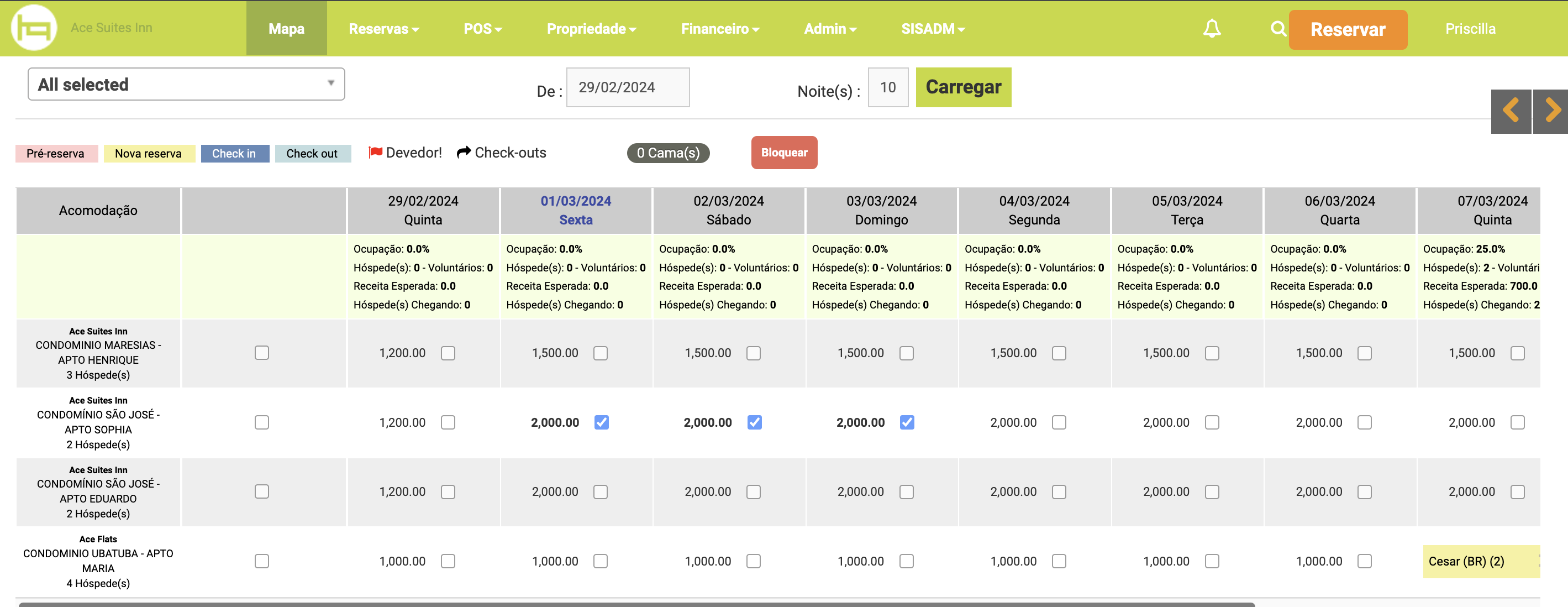The height and width of the screenshot is (607, 1568).
Task: Click CONDOMÍNIO SÃO JOSÉ - APTO SOPHIA name
Action: coord(98,422)
